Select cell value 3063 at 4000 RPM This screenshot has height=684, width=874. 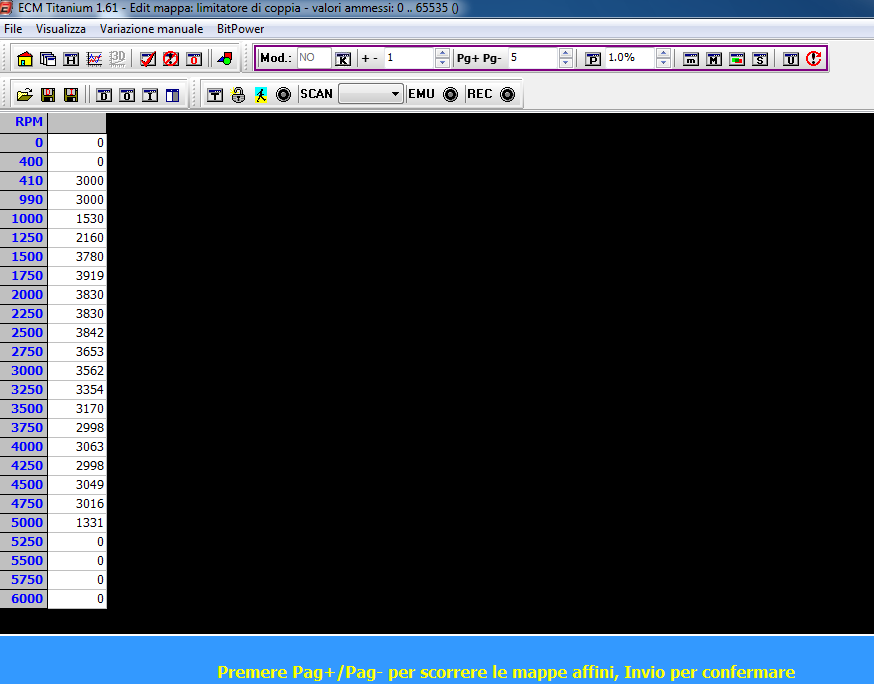pyautogui.click(x=77, y=447)
